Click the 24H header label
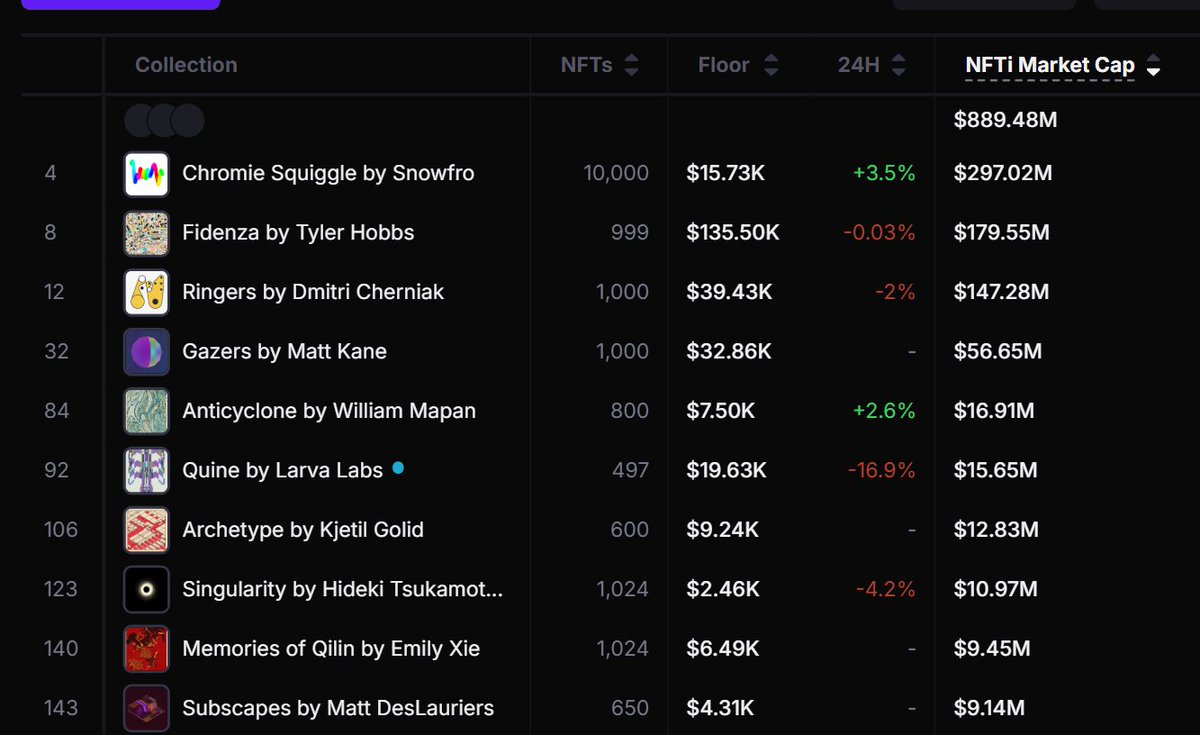 coord(859,65)
